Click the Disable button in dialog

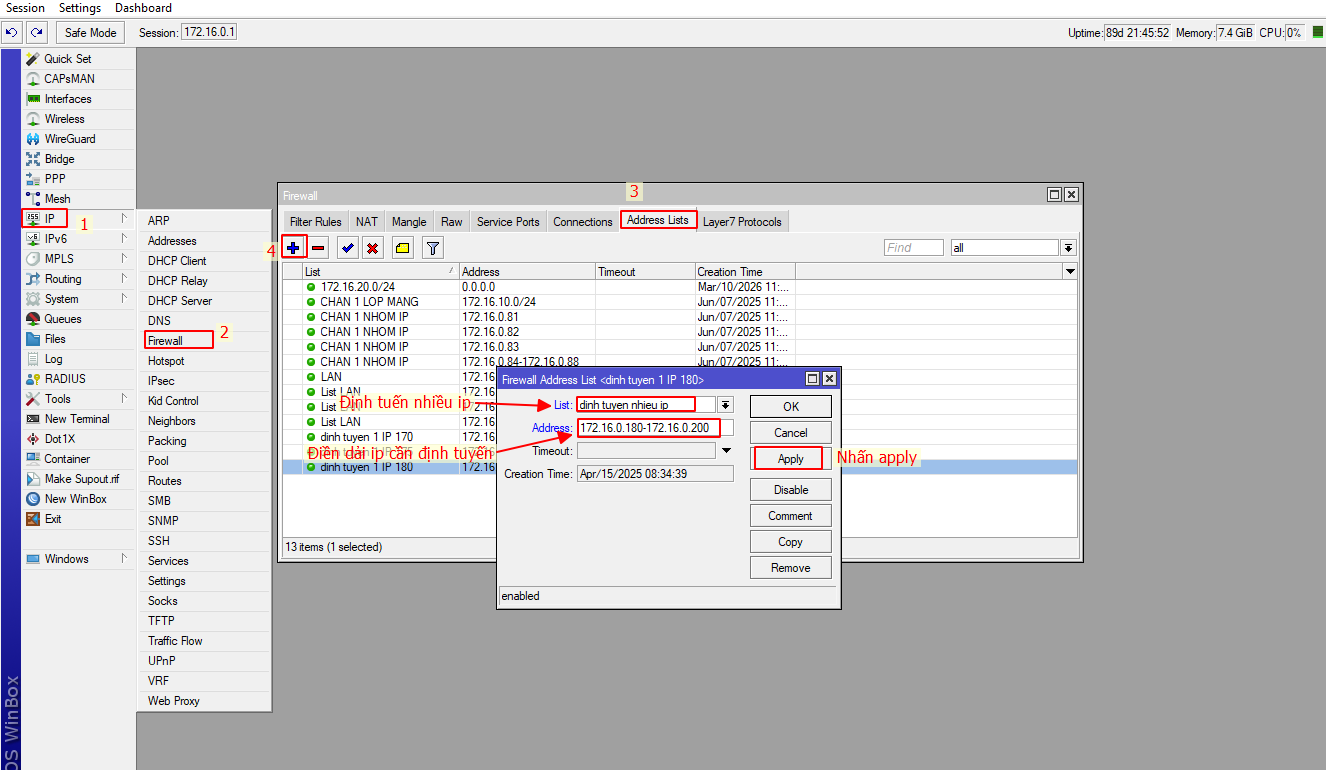pyautogui.click(x=790, y=490)
